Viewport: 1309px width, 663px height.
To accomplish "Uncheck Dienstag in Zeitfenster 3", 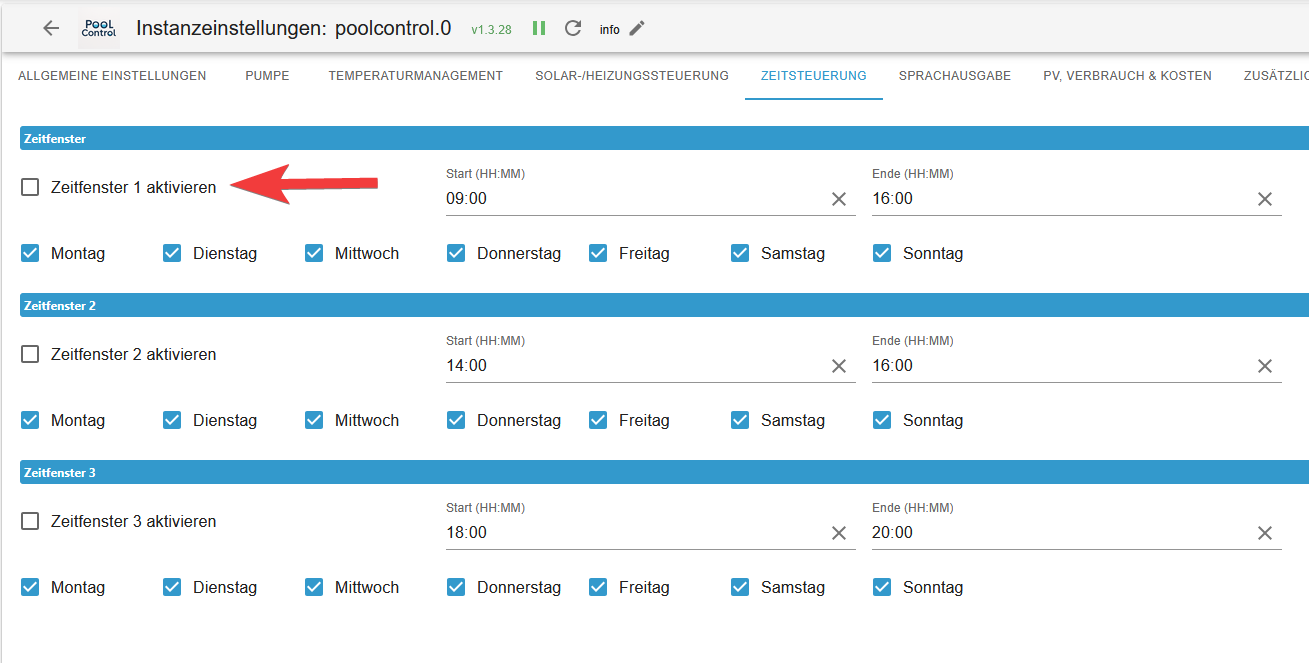I will tap(172, 587).
